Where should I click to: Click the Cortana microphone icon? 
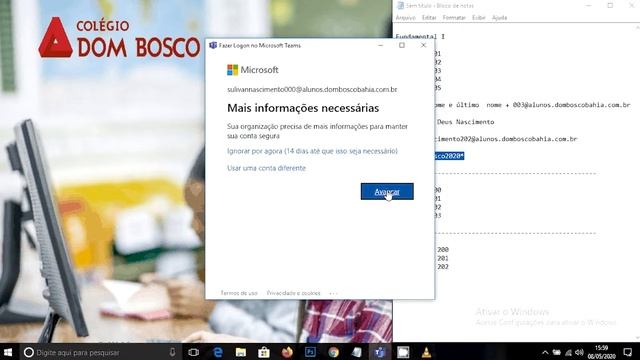(172, 352)
